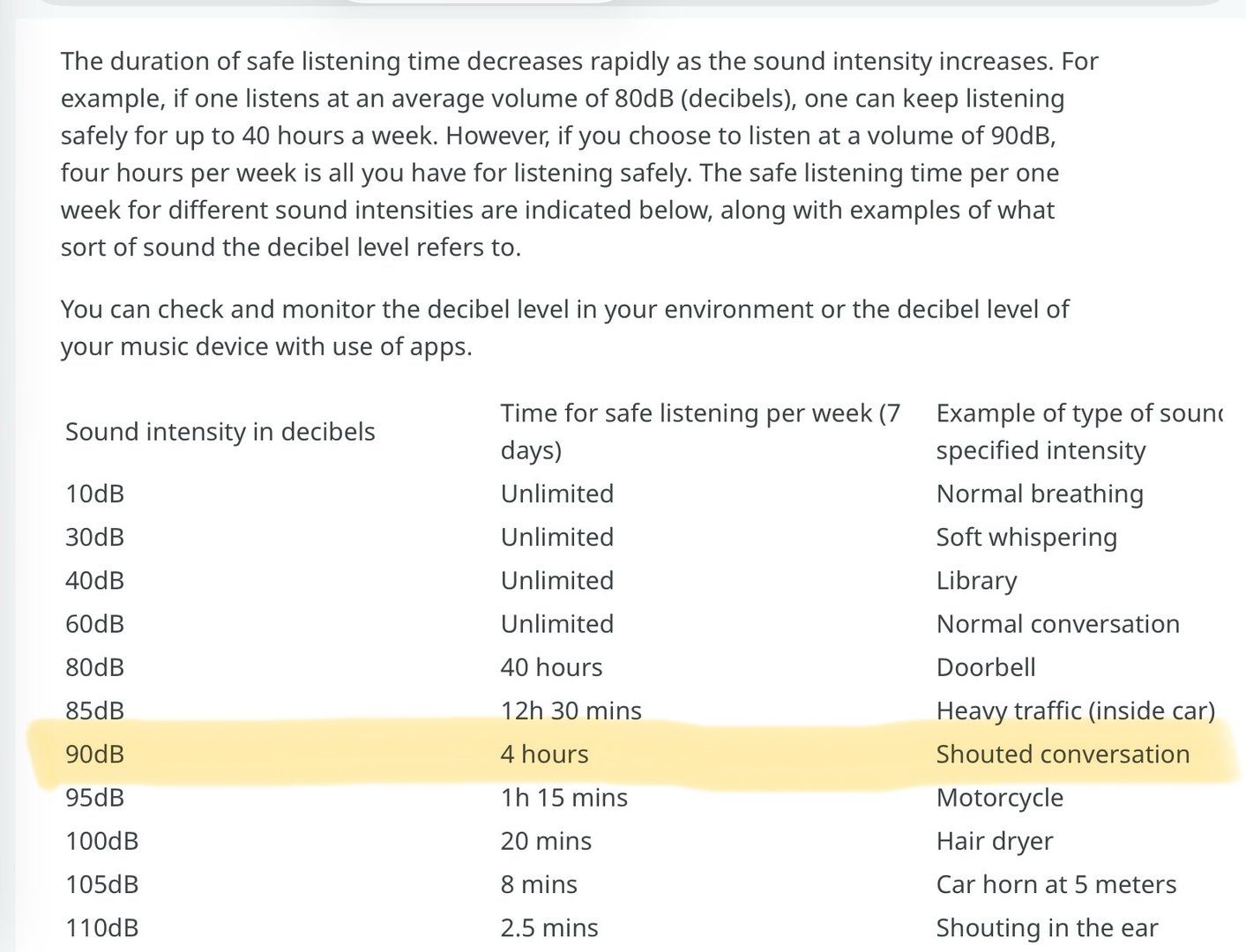Click the "12h 30 mins" time cell

click(x=571, y=710)
